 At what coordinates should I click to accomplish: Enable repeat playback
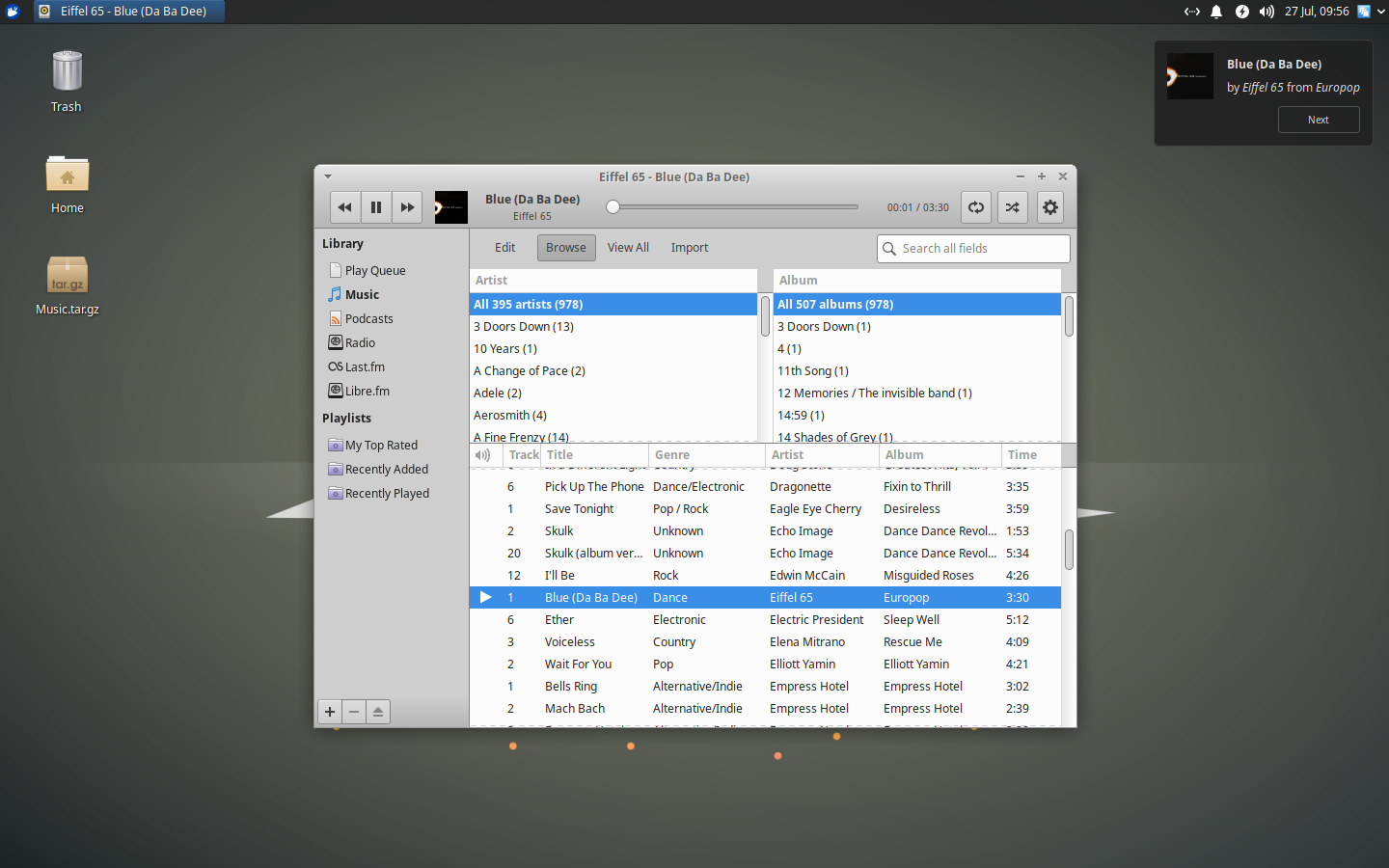[x=976, y=206]
